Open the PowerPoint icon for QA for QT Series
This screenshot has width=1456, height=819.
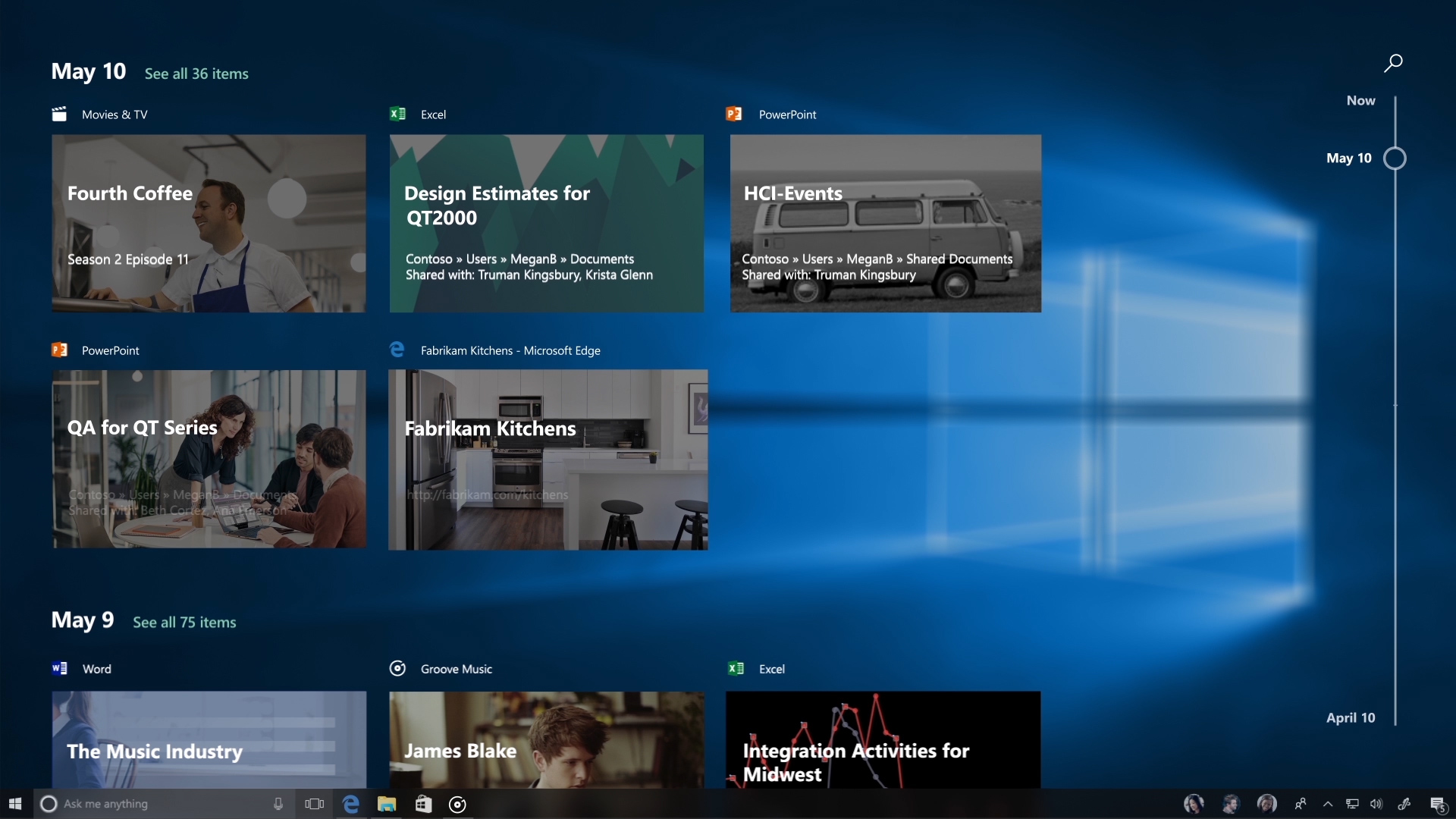pos(60,350)
